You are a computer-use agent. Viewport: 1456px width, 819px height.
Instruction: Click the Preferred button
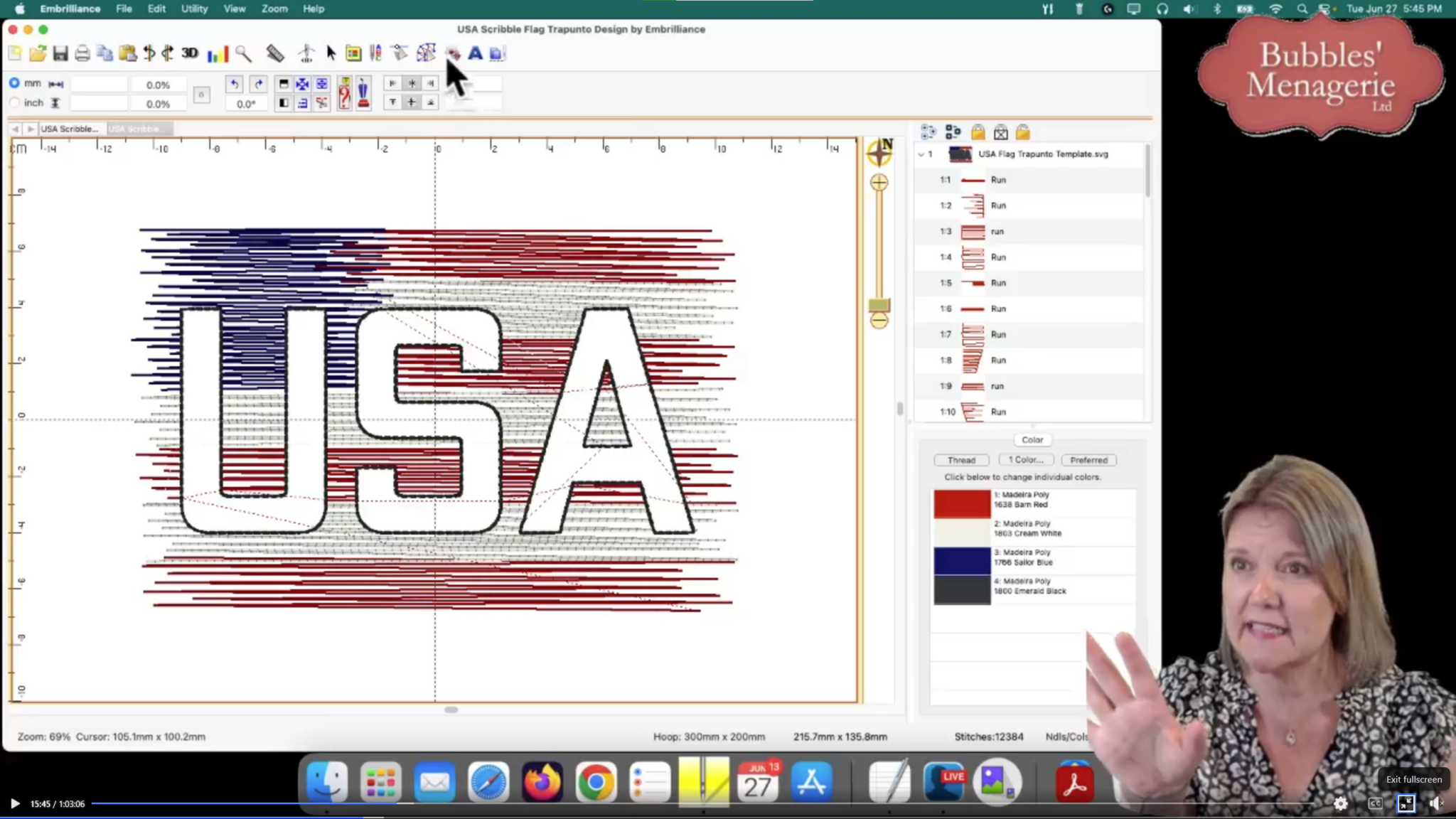click(1088, 460)
